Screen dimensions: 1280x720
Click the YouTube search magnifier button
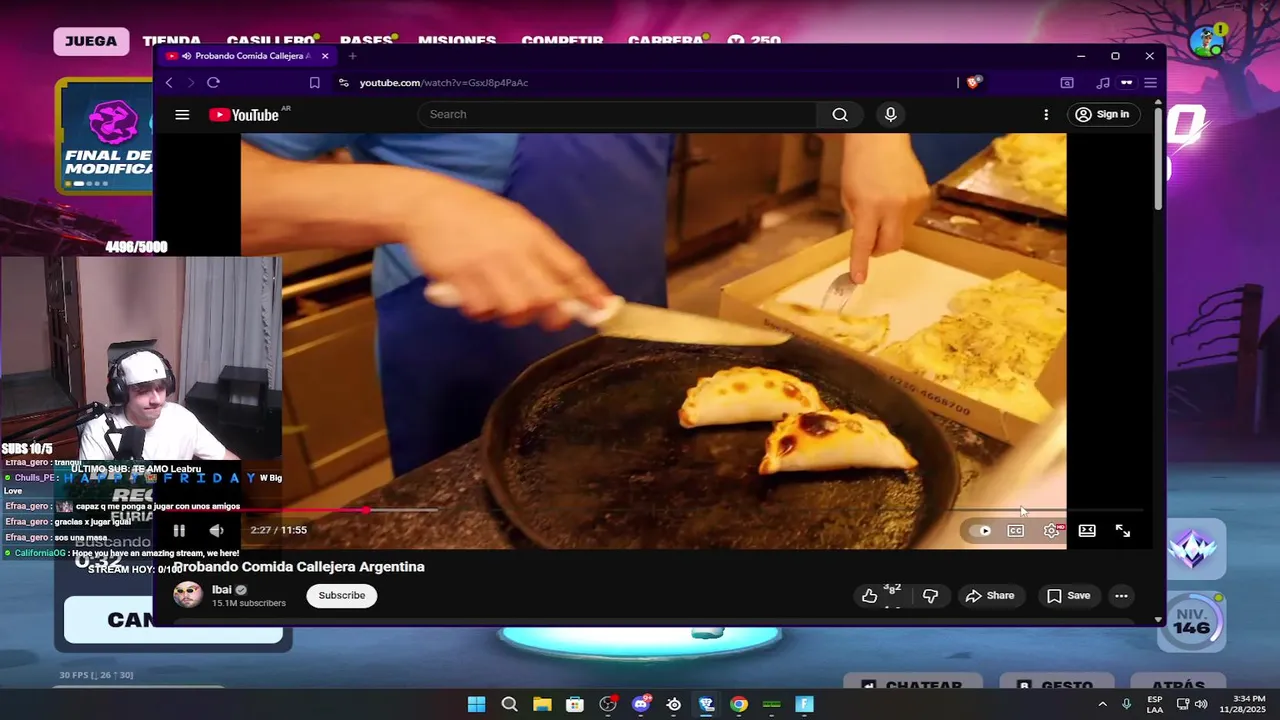(840, 114)
